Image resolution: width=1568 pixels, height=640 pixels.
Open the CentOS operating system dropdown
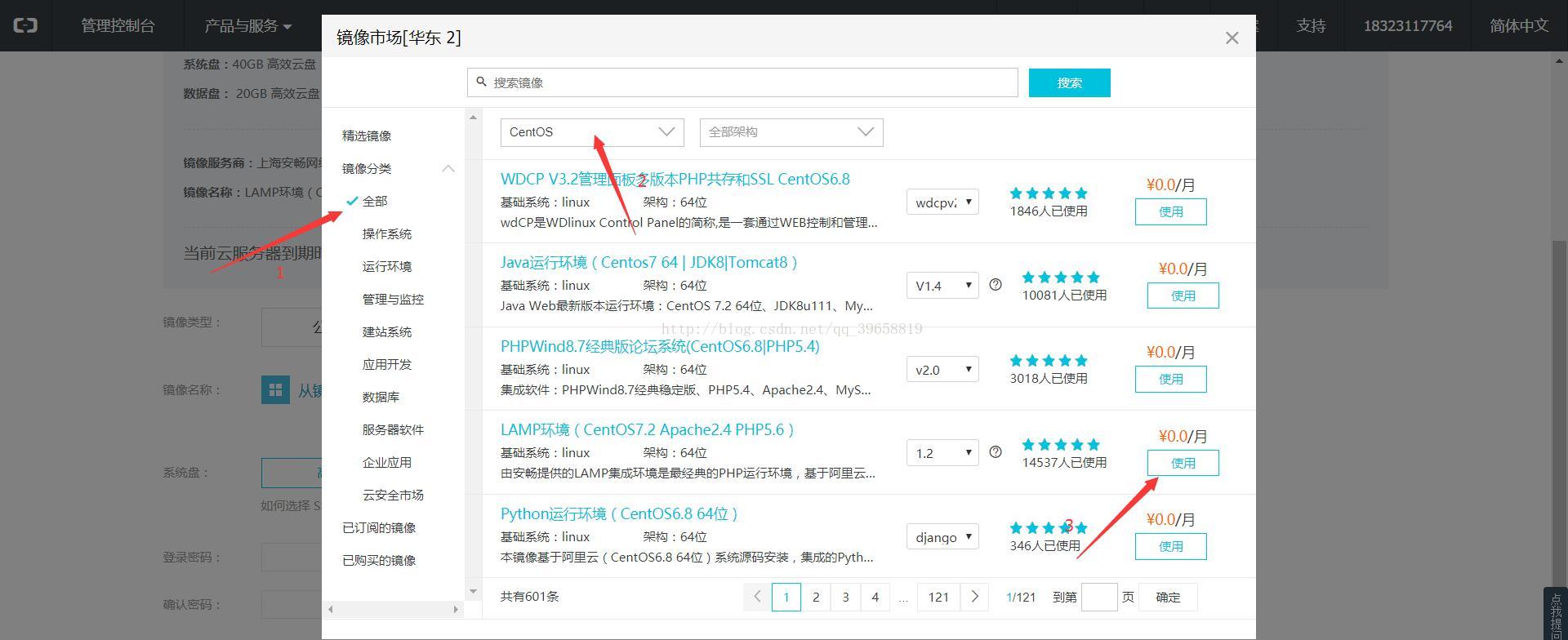(592, 132)
